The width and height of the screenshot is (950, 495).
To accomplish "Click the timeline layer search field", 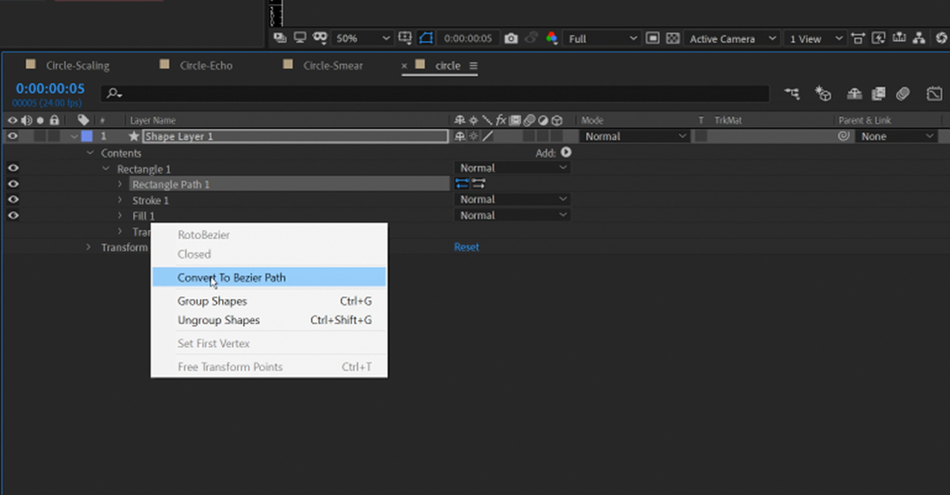I will 435,93.
